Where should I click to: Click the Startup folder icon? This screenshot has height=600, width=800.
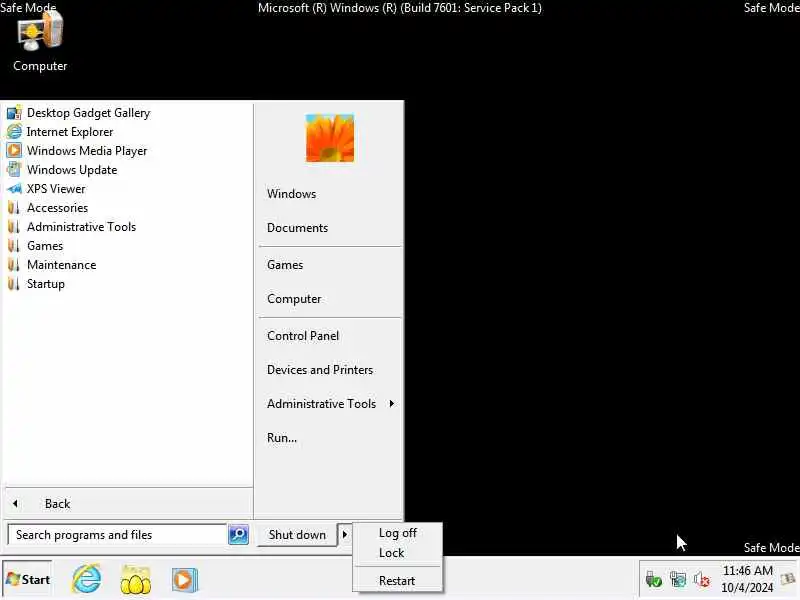pyautogui.click(x=14, y=284)
